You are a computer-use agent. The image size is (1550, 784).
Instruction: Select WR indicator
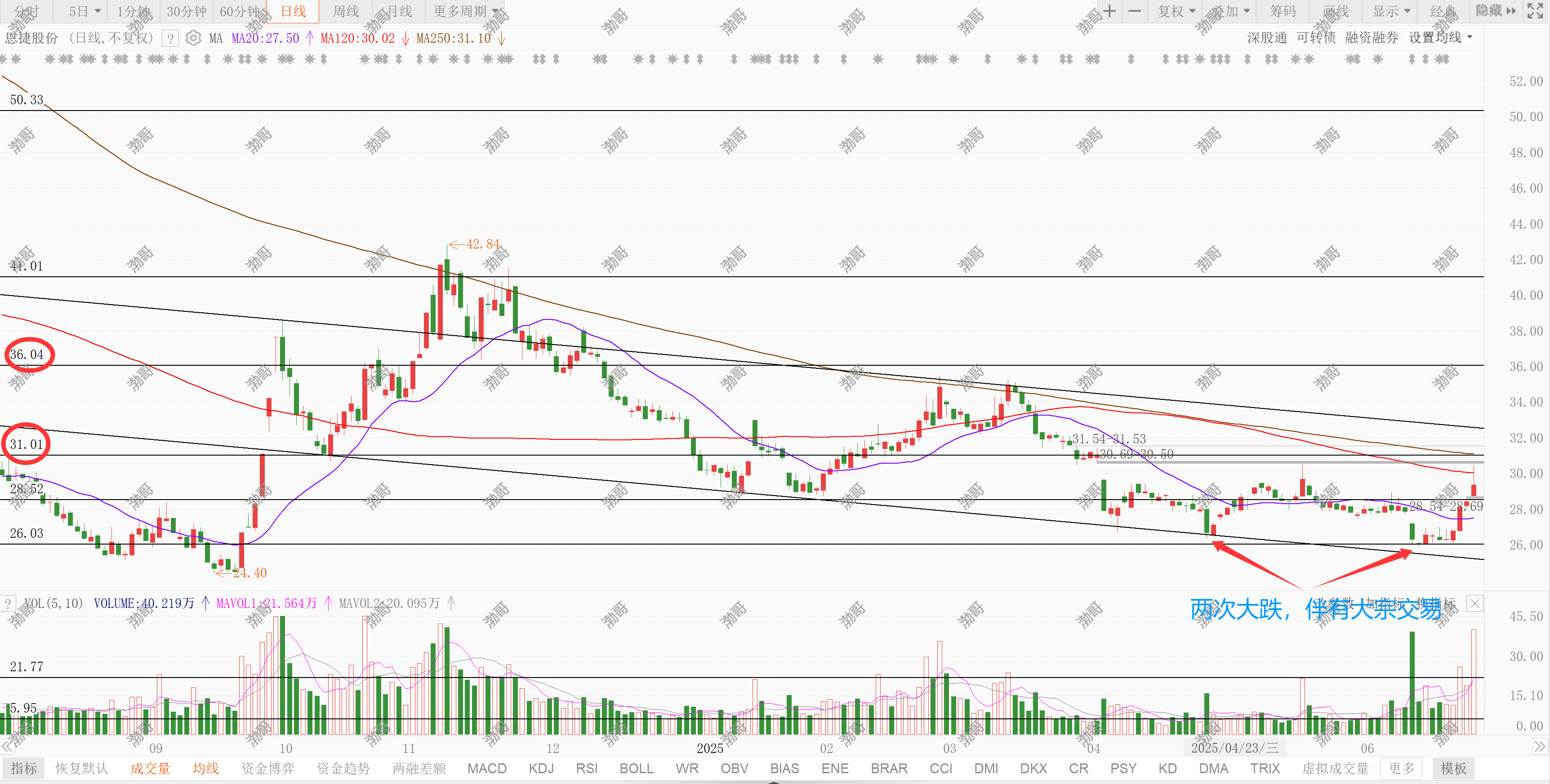pyautogui.click(x=687, y=768)
